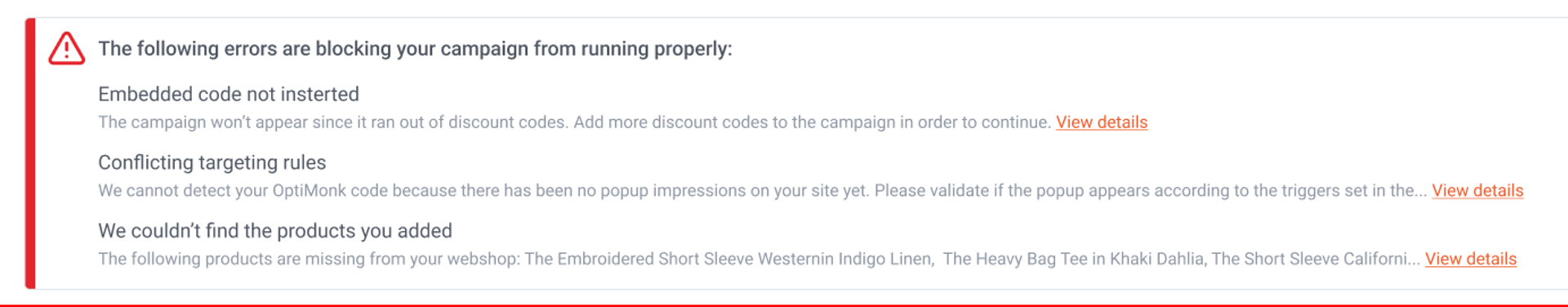Click the red warning triangle icon
This screenshot has width=1568, height=307.
point(66,48)
